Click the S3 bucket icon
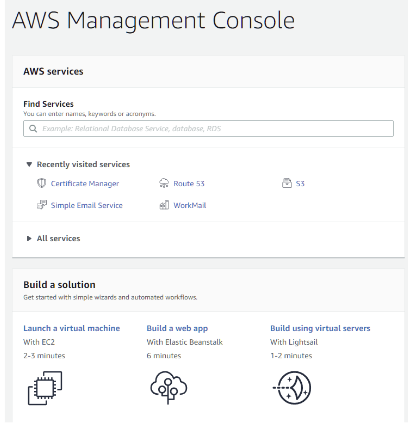The image size is (408, 430). (287, 183)
